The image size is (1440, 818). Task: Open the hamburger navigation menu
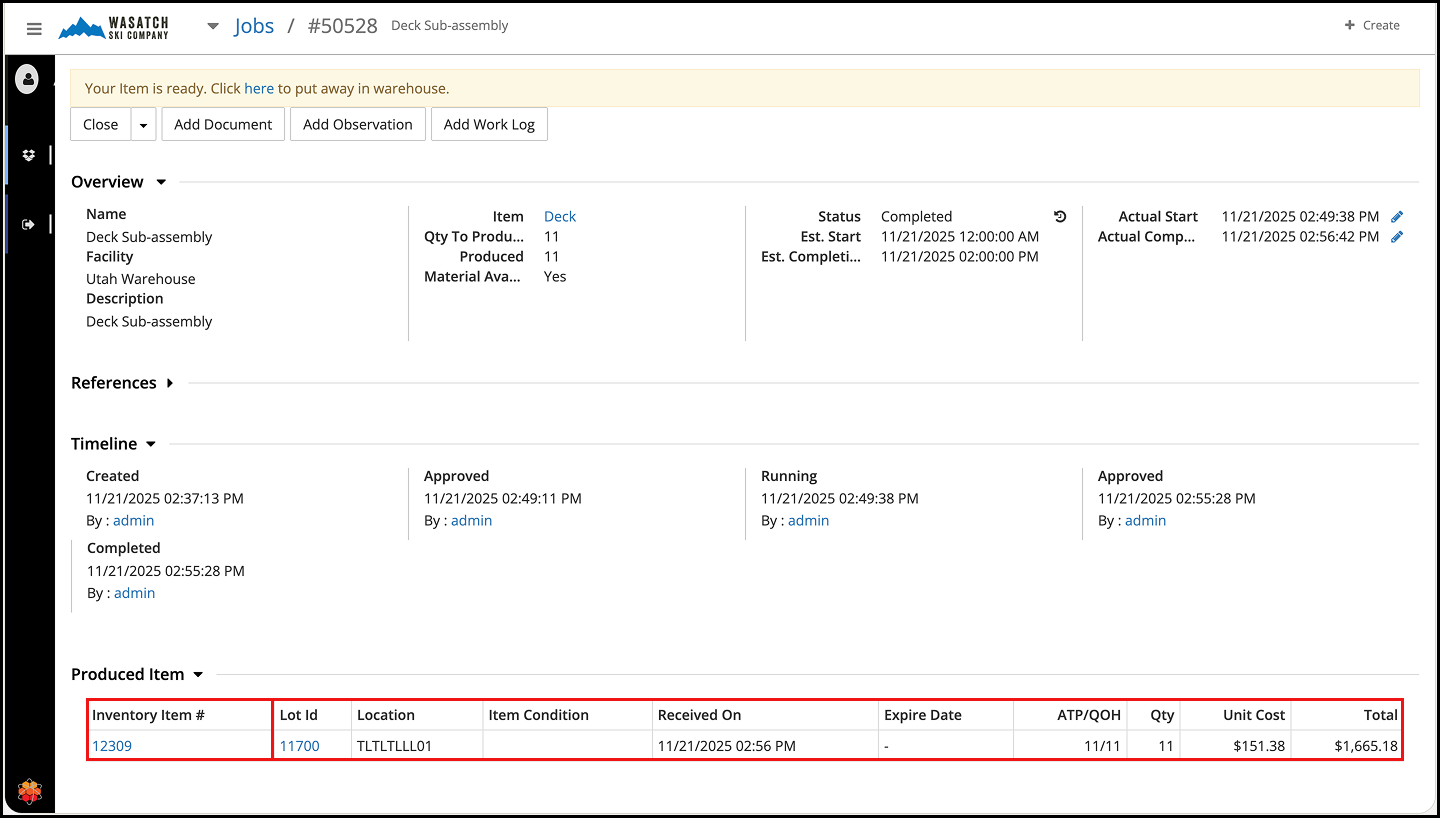coord(34,29)
